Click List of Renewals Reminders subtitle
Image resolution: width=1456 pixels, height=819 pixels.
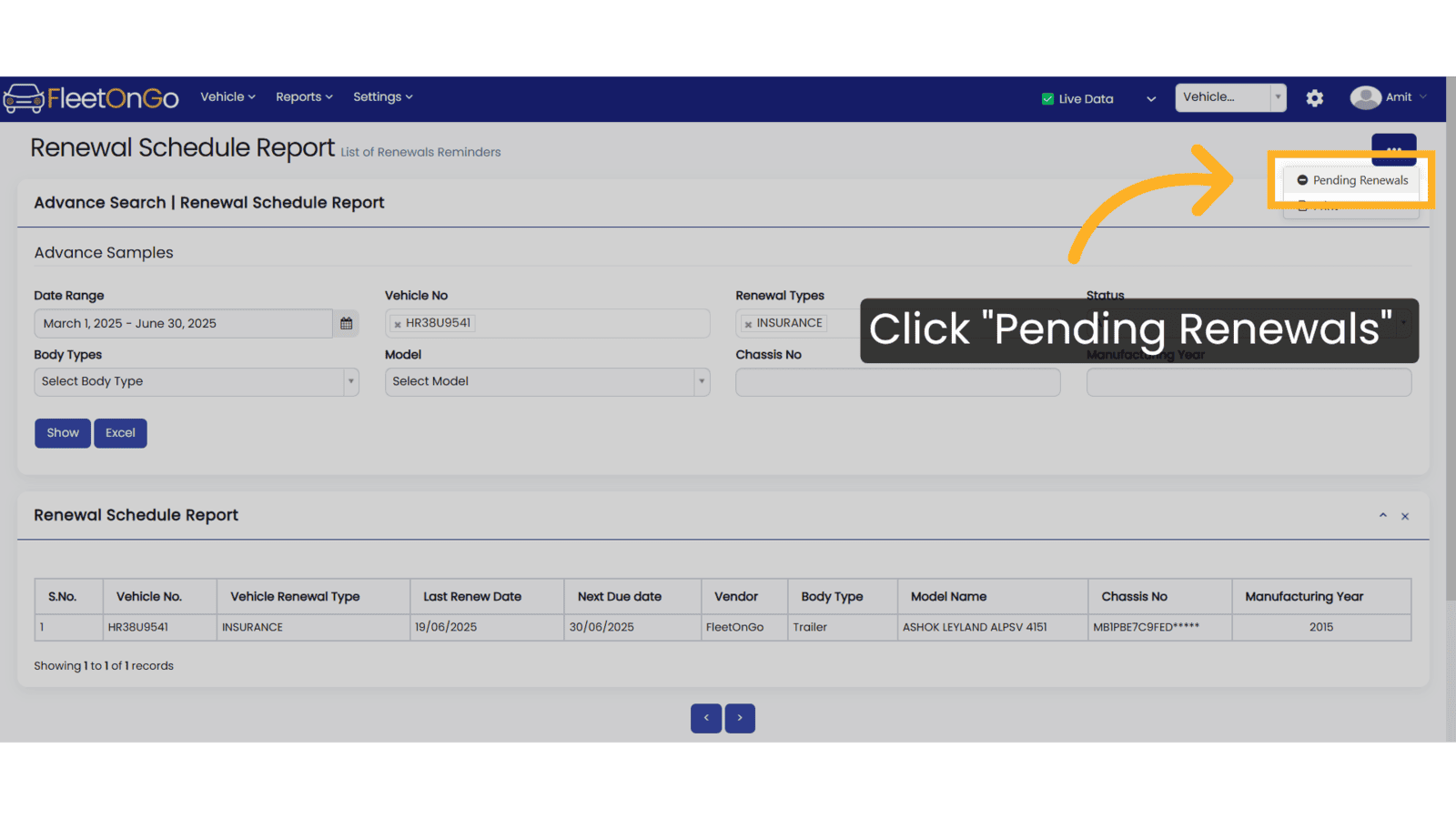pyautogui.click(x=420, y=152)
